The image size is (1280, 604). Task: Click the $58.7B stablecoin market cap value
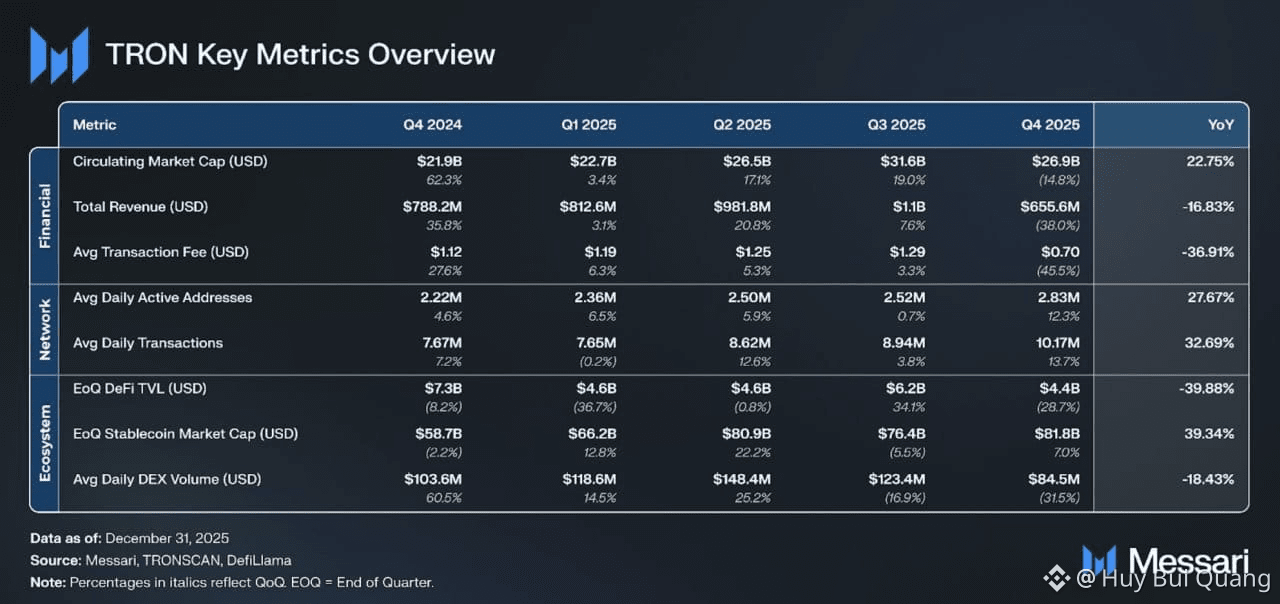click(439, 434)
